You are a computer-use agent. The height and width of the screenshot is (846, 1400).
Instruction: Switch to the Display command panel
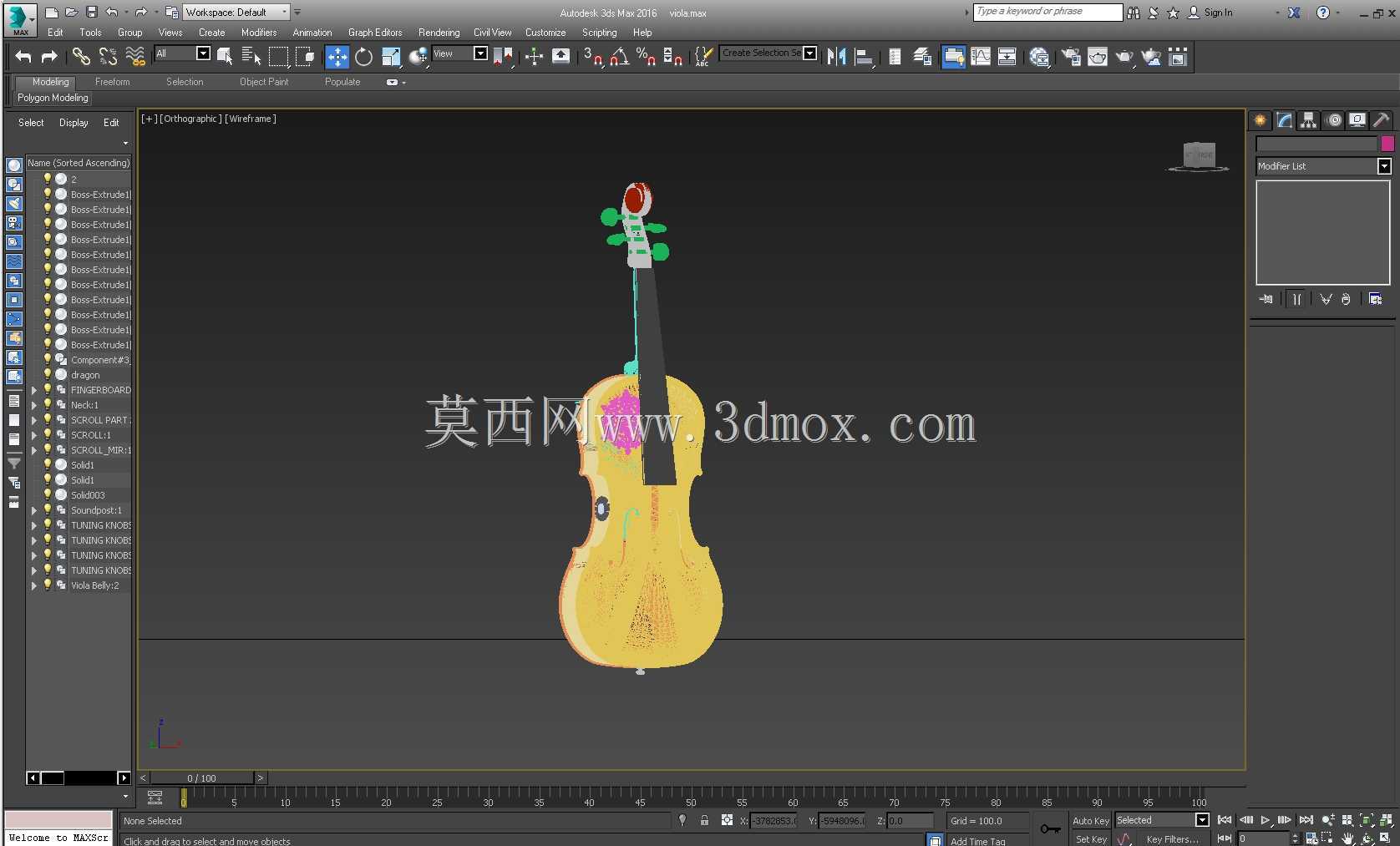(x=1358, y=120)
